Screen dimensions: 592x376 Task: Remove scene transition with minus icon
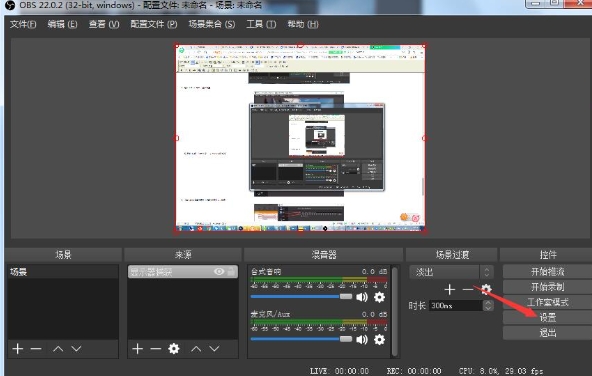coord(468,290)
